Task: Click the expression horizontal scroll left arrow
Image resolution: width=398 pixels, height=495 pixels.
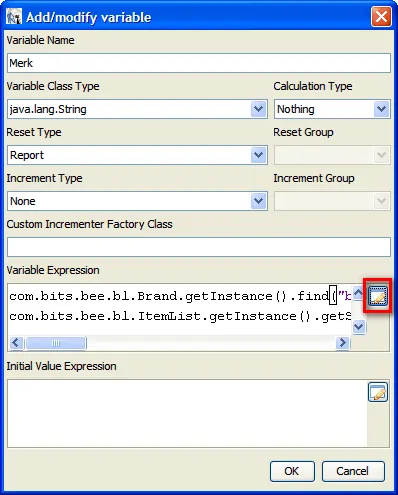Action: coord(16,343)
